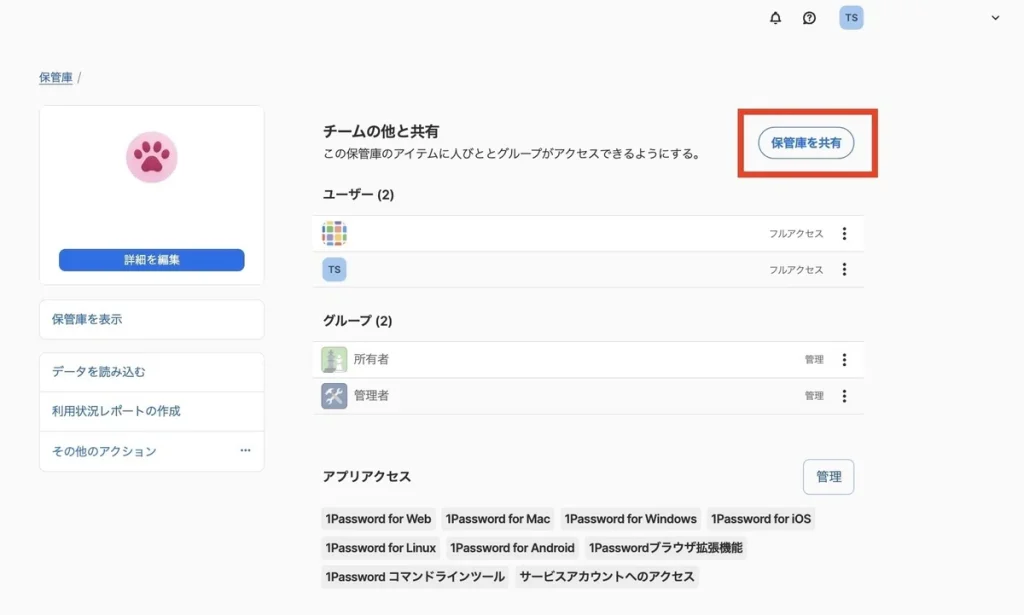This screenshot has width=1024, height=615.
Task: Select 保管庫を表示 in sidebar
Action: [152, 320]
